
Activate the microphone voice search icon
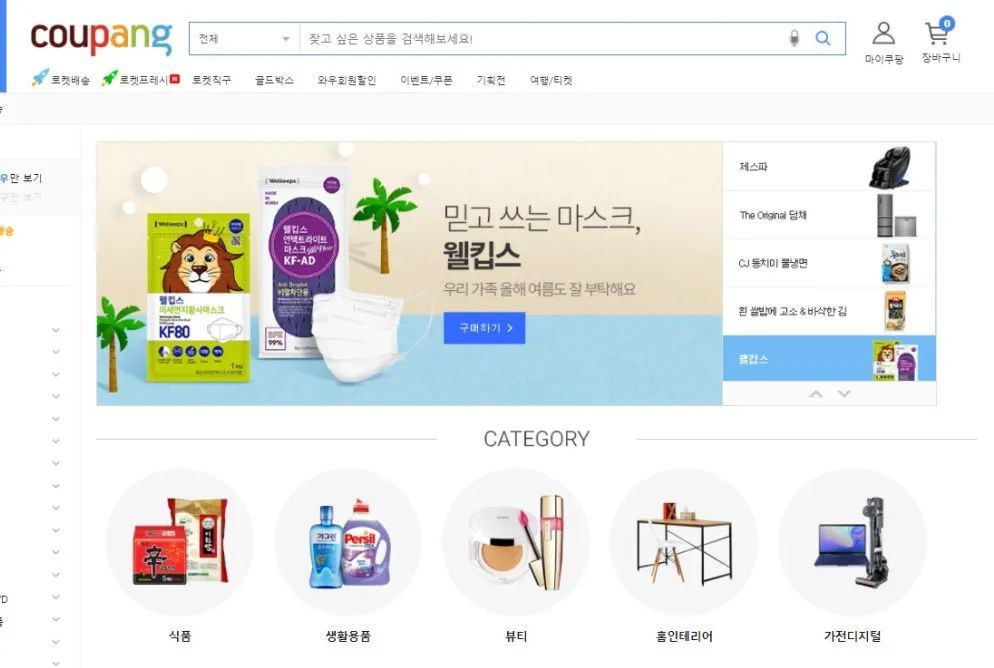pos(794,39)
